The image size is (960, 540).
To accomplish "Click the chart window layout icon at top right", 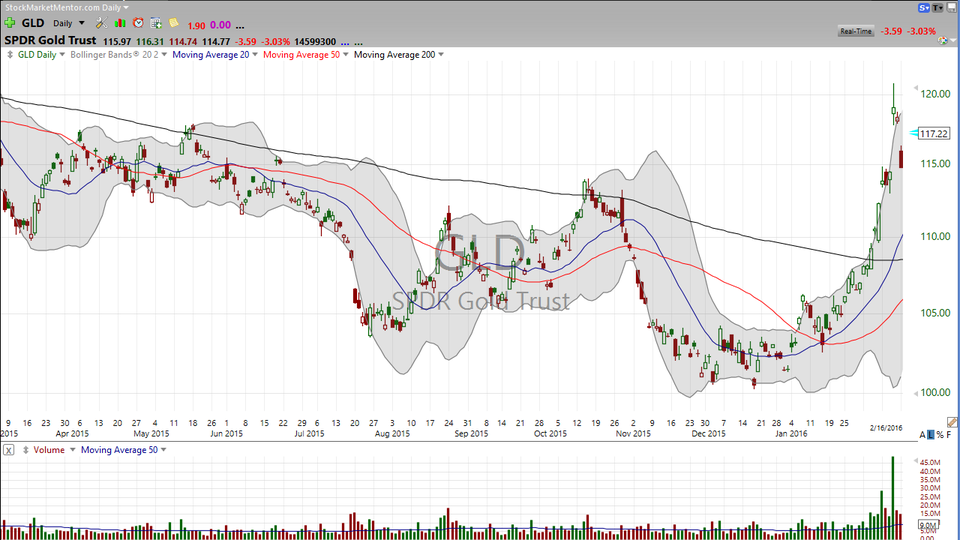I will click(952, 7).
